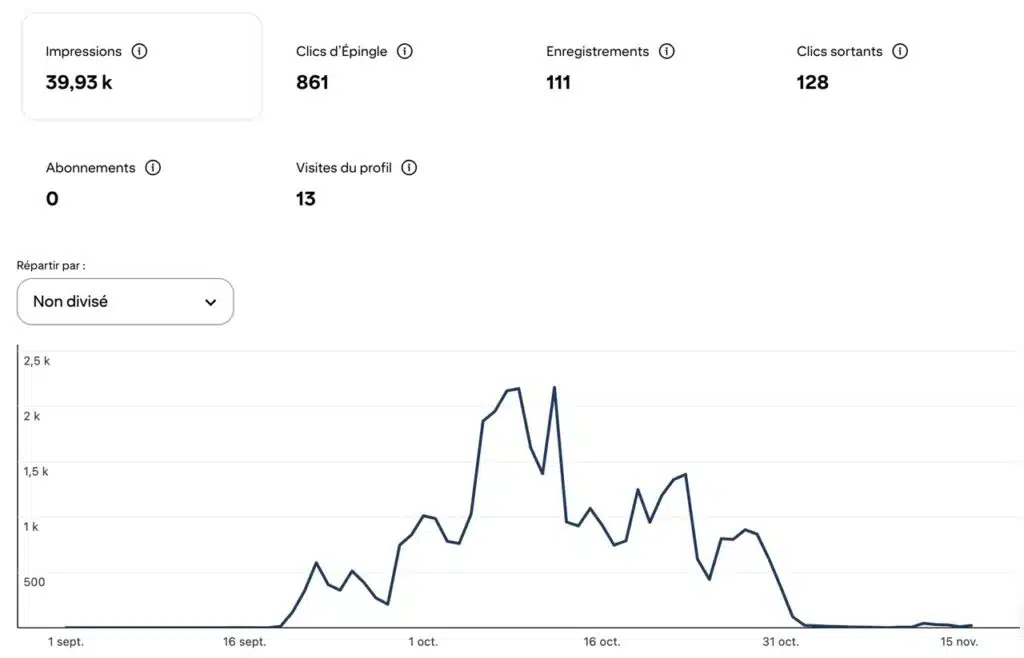Switch chart to Clics sortants

pos(840,51)
